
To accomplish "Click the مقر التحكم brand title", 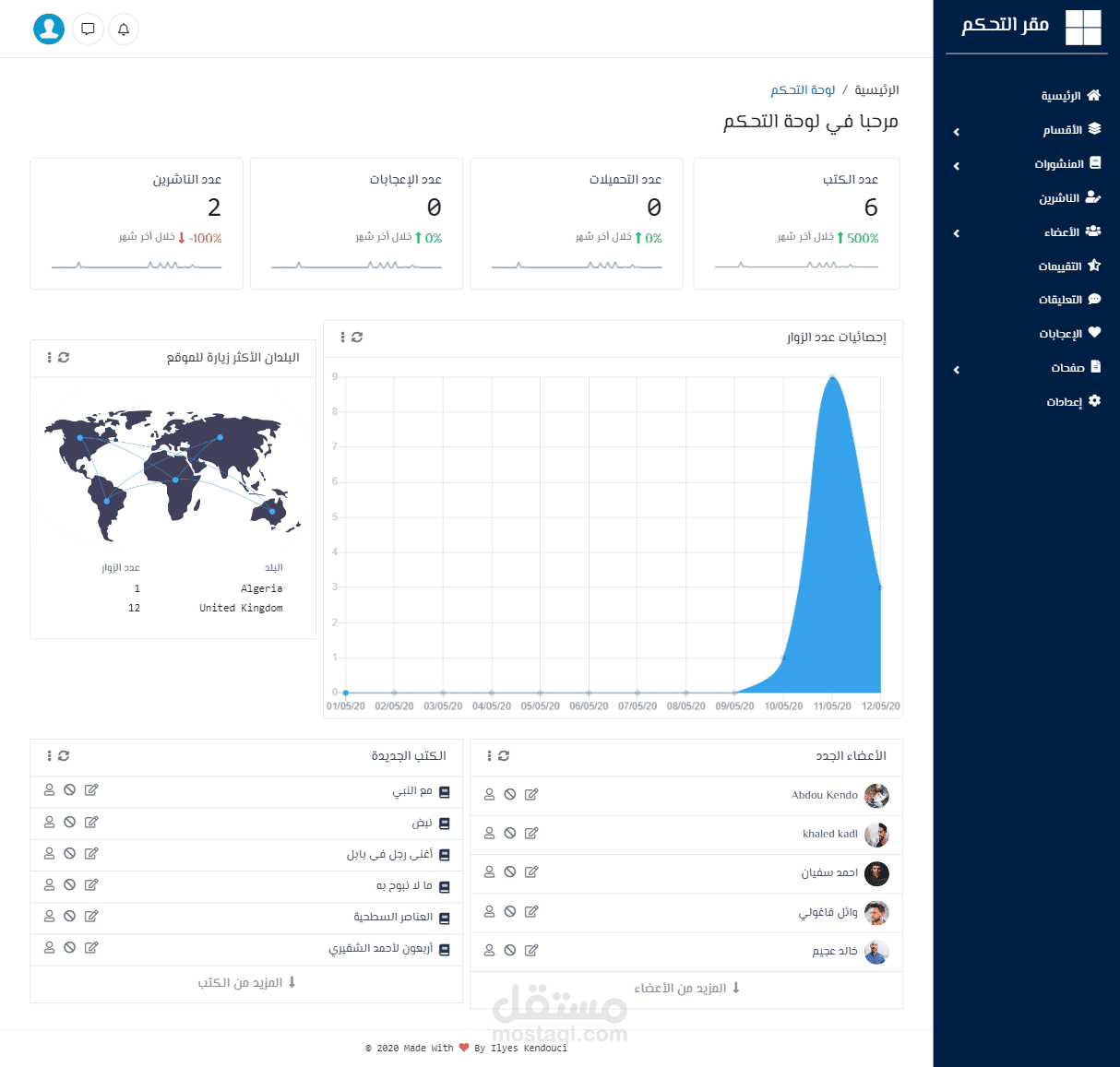I will [1006, 25].
